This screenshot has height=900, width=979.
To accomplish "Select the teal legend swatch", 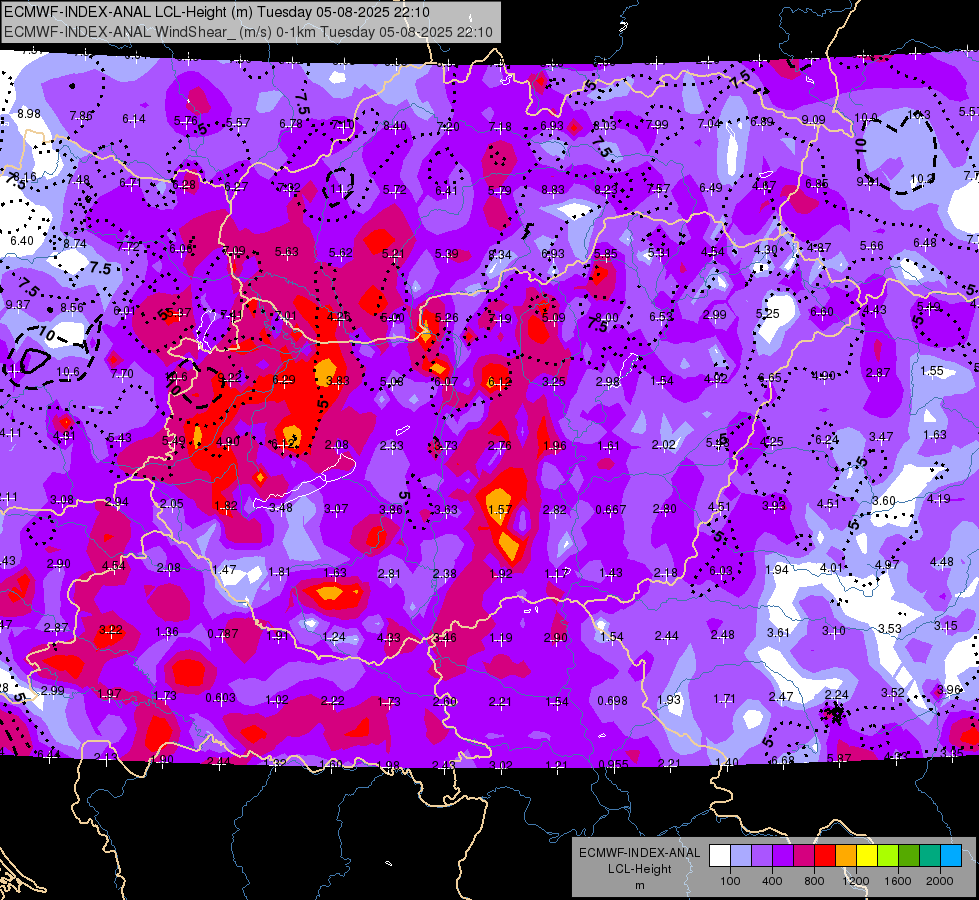I will tap(930, 856).
